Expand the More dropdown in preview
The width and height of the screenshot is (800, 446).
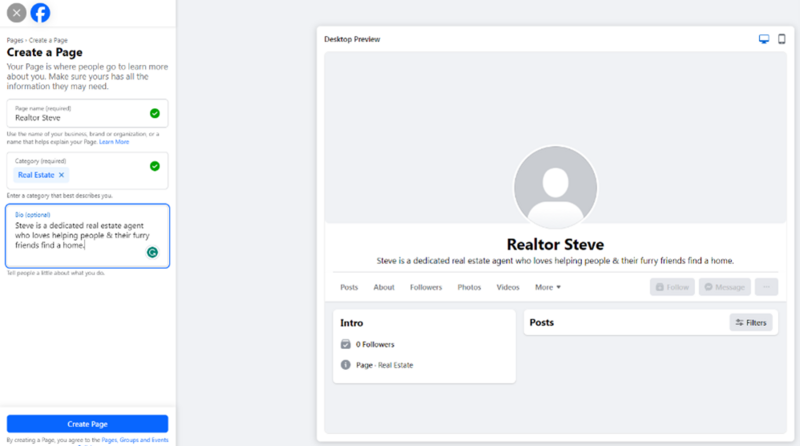(x=547, y=287)
